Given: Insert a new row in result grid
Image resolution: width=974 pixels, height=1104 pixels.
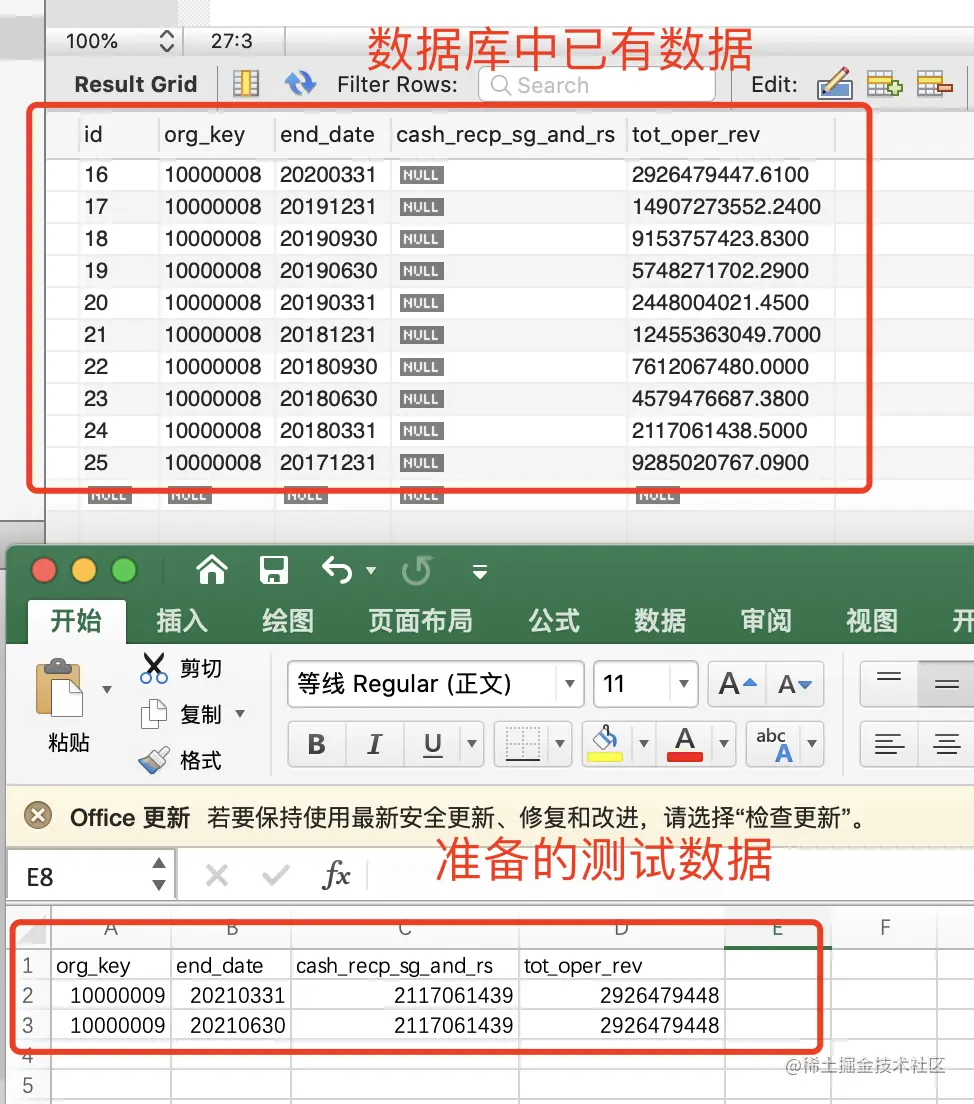Looking at the screenshot, I should [x=885, y=84].
